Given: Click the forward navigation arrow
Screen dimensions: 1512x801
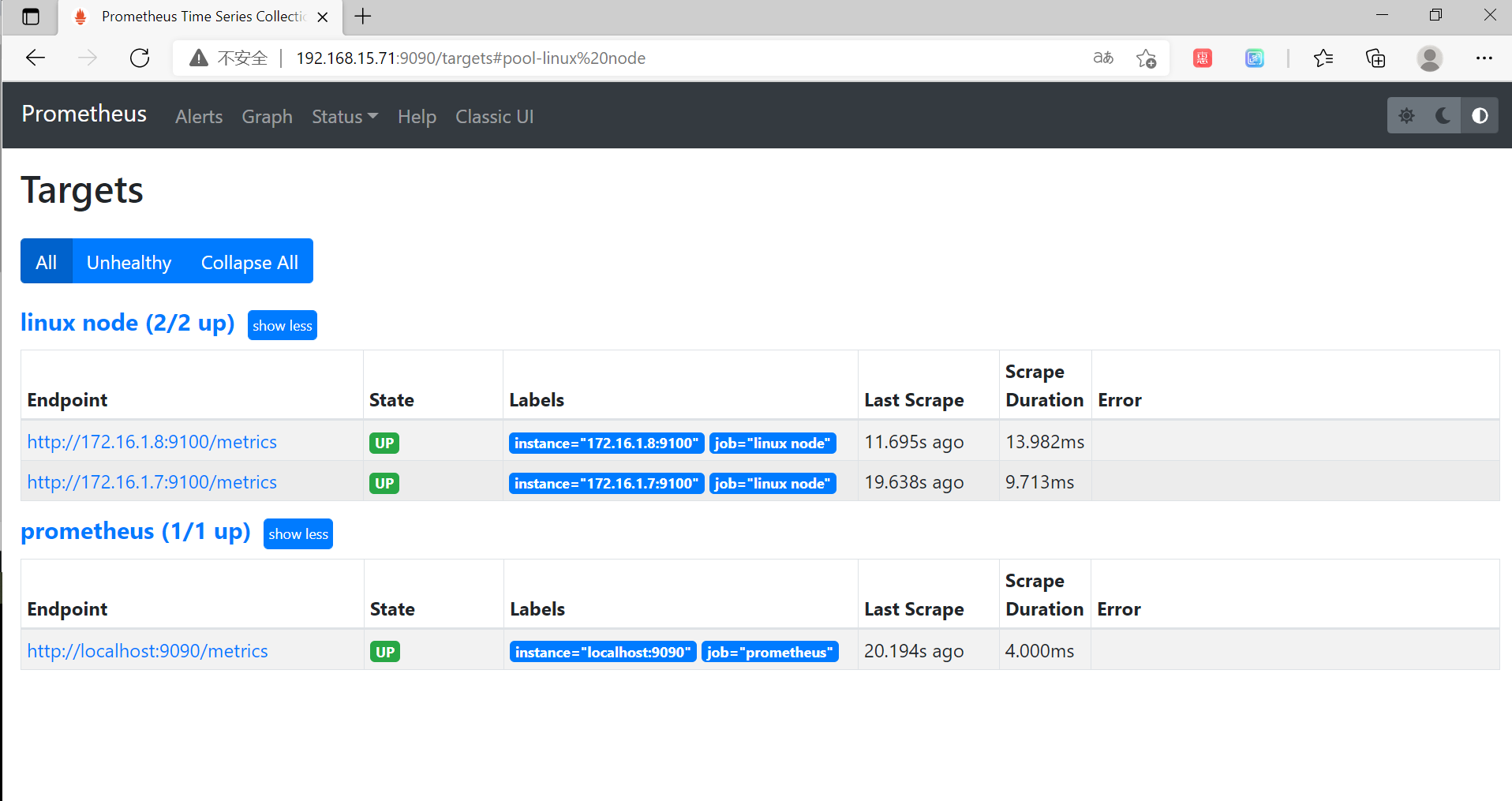Looking at the screenshot, I should point(88,58).
